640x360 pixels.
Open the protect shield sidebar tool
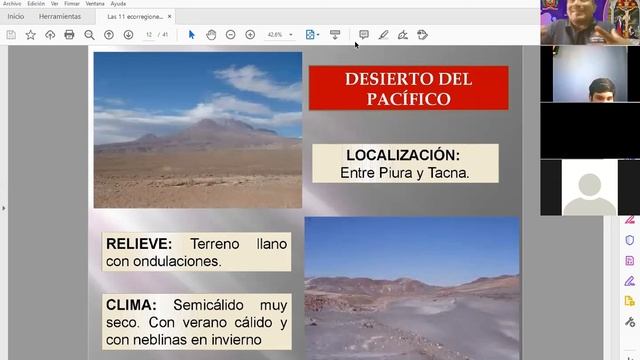(630, 240)
